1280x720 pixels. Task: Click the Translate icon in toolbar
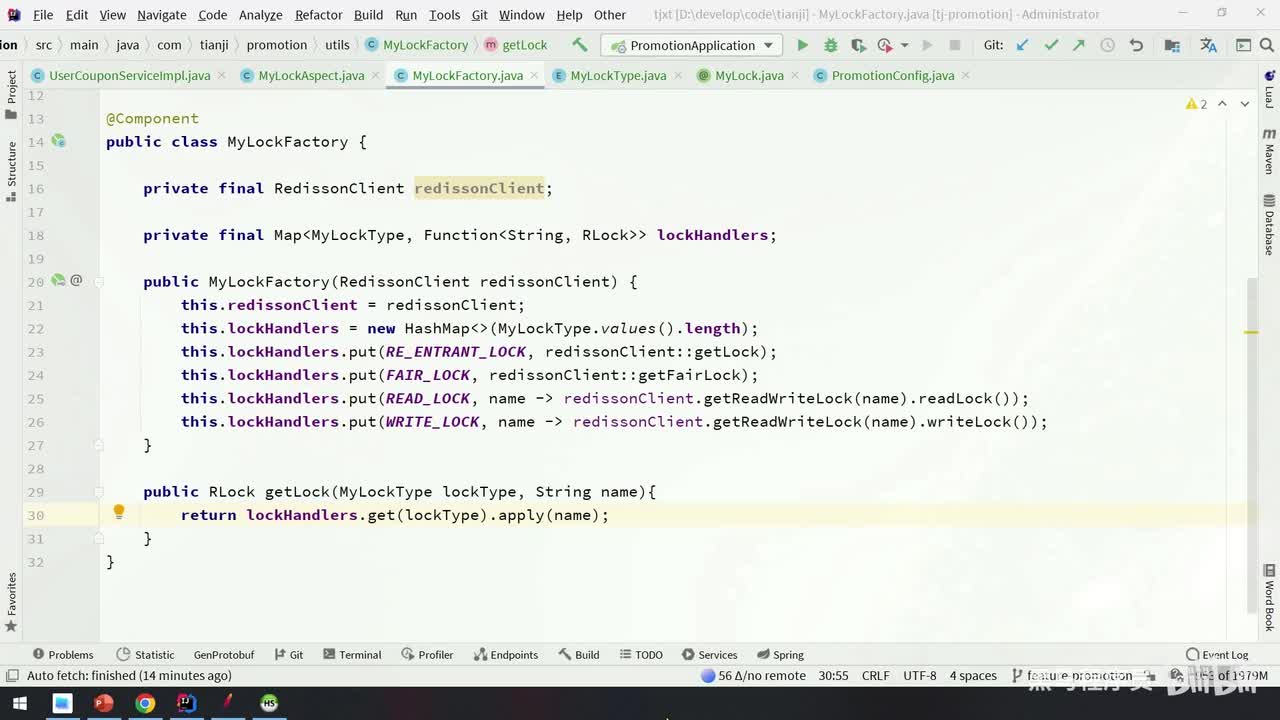pos(1208,45)
